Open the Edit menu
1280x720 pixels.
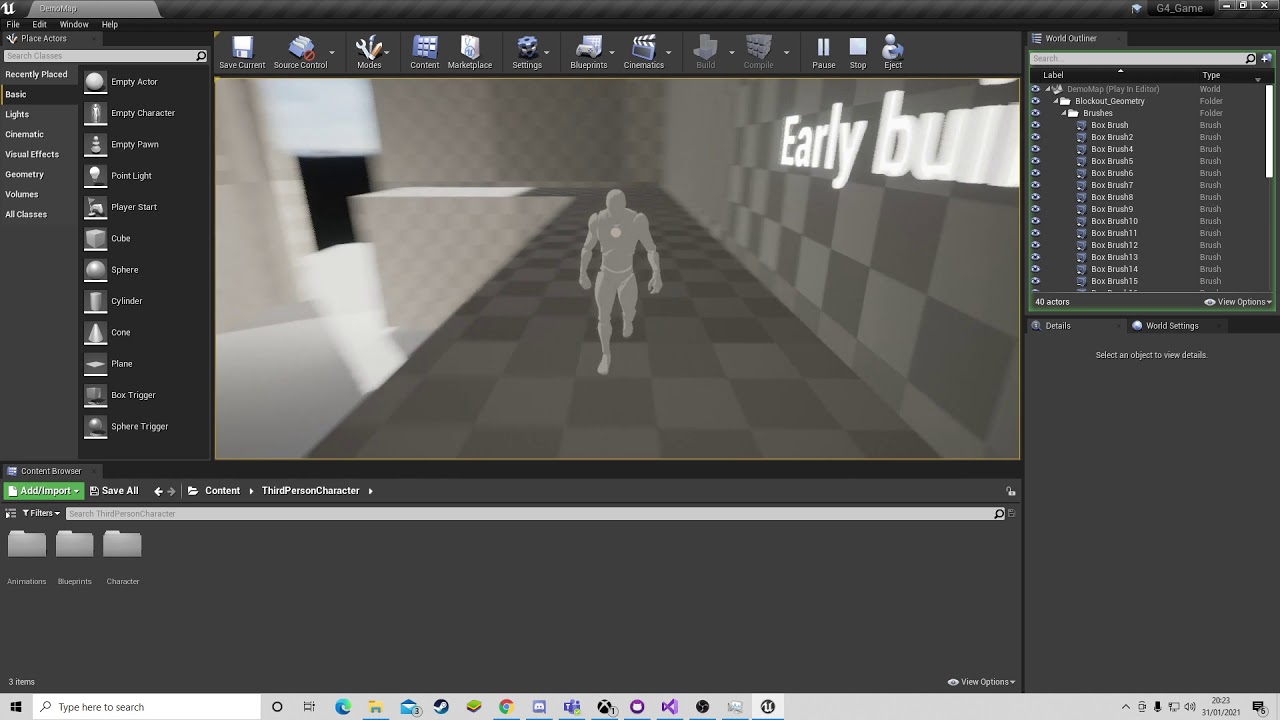[x=39, y=24]
